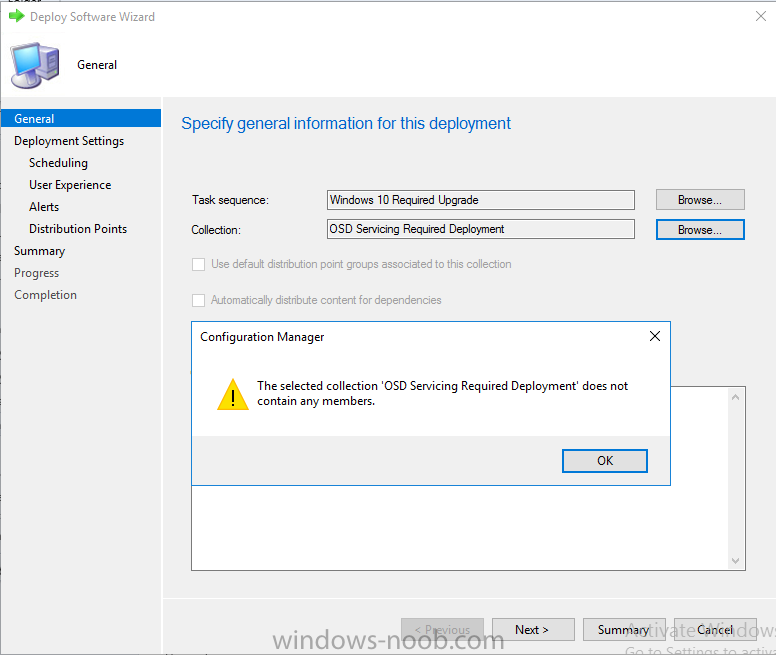Image resolution: width=776 pixels, height=655 pixels.
Task: Browse for a collection
Action: tap(700, 230)
